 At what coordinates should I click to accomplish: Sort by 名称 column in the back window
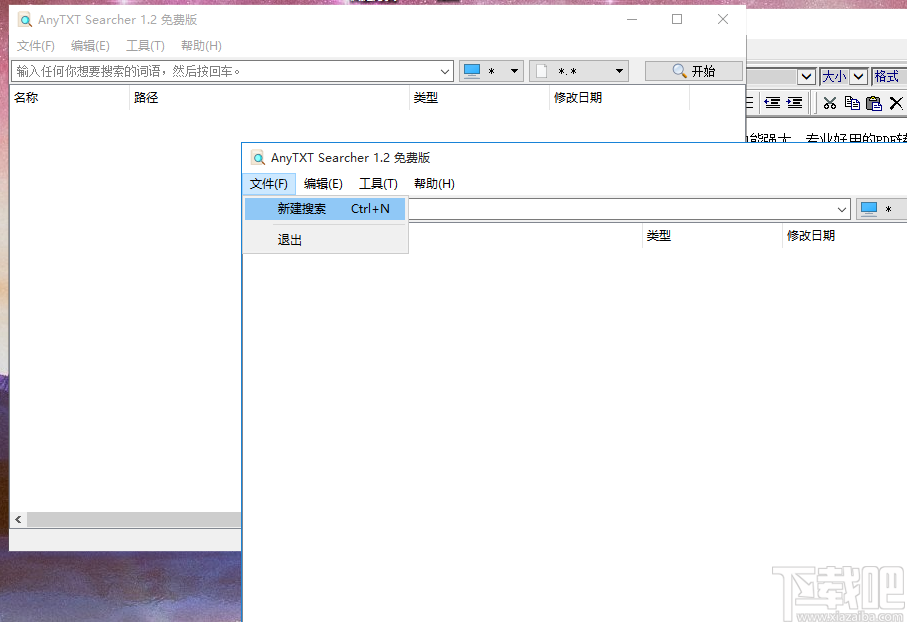coord(69,98)
